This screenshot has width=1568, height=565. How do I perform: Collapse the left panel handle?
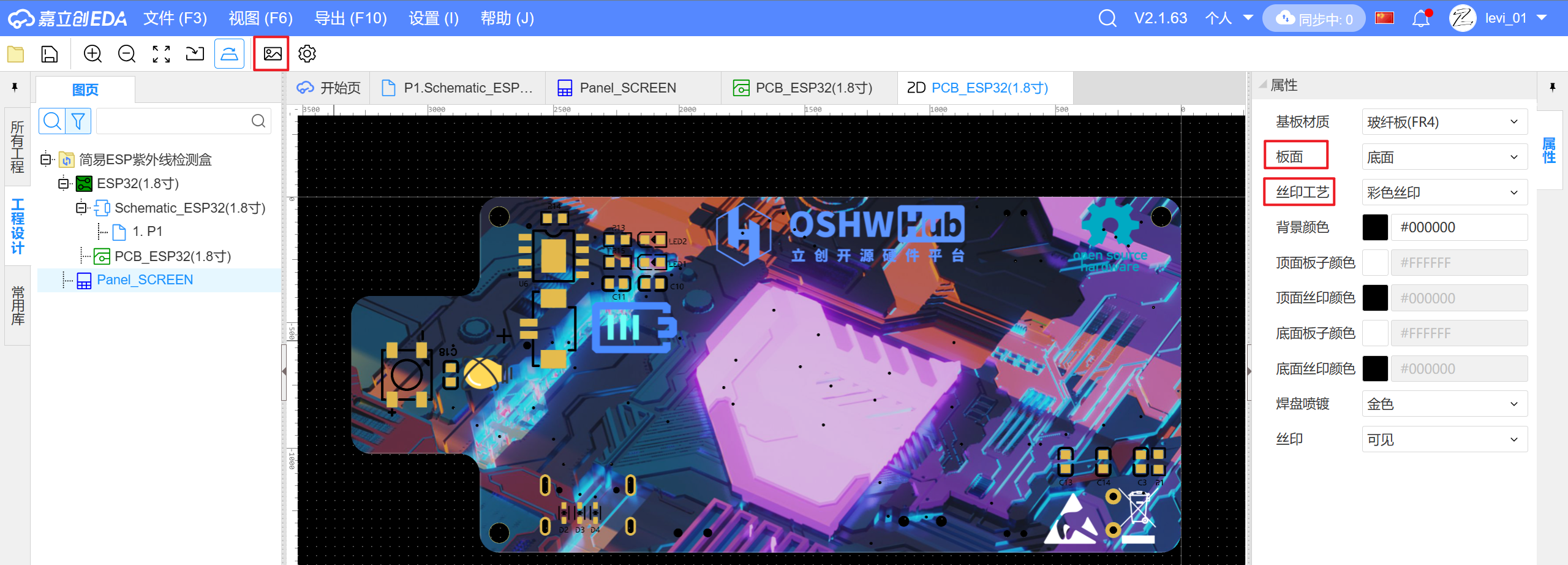click(284, 371)
